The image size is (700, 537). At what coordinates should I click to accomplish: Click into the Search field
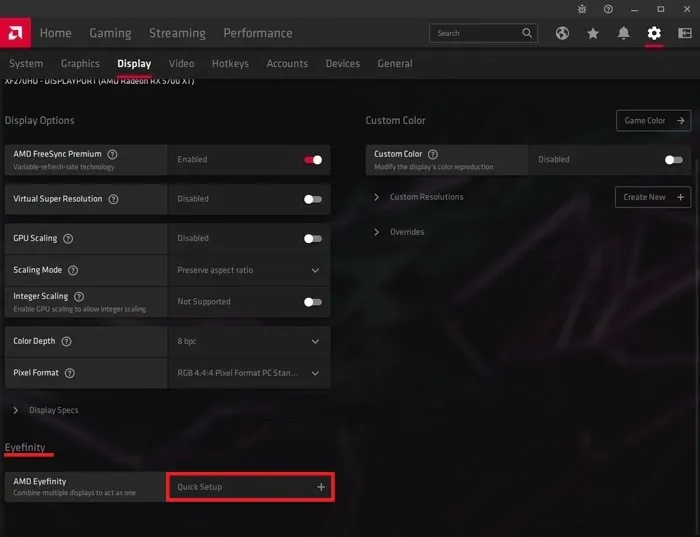point(475,33)
